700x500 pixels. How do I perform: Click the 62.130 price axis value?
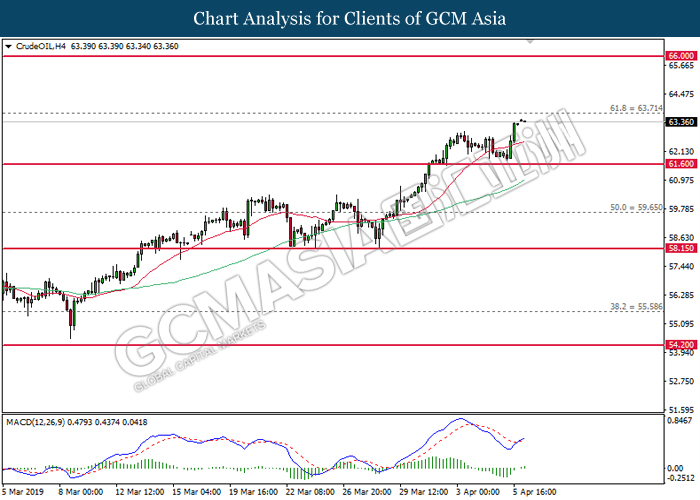(681, 152)
